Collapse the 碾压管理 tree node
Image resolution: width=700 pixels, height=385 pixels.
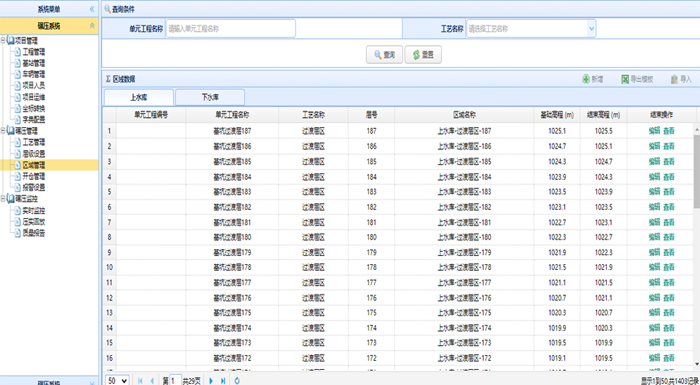point(3,130)
